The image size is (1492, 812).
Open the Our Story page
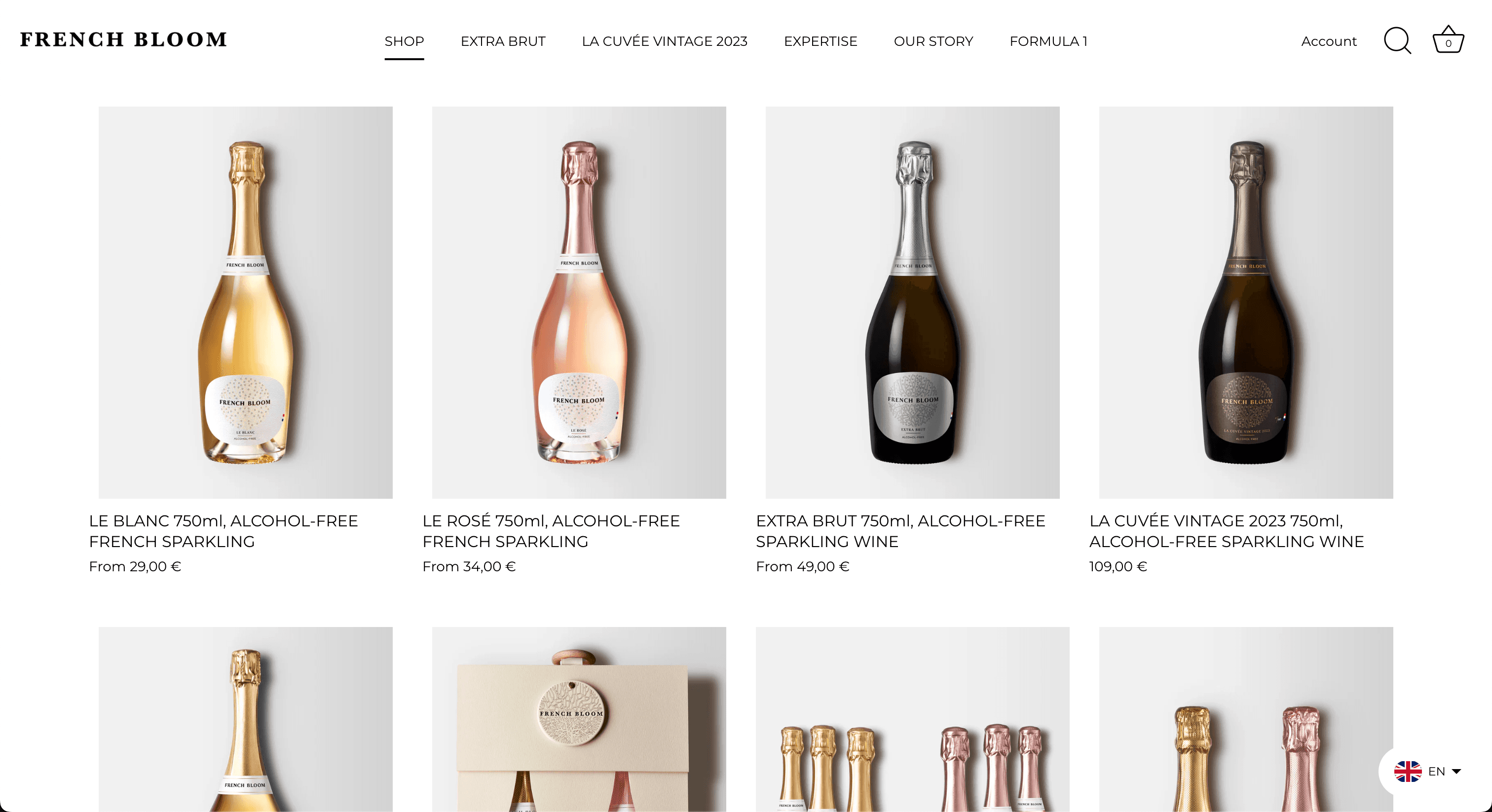(933, 42)
